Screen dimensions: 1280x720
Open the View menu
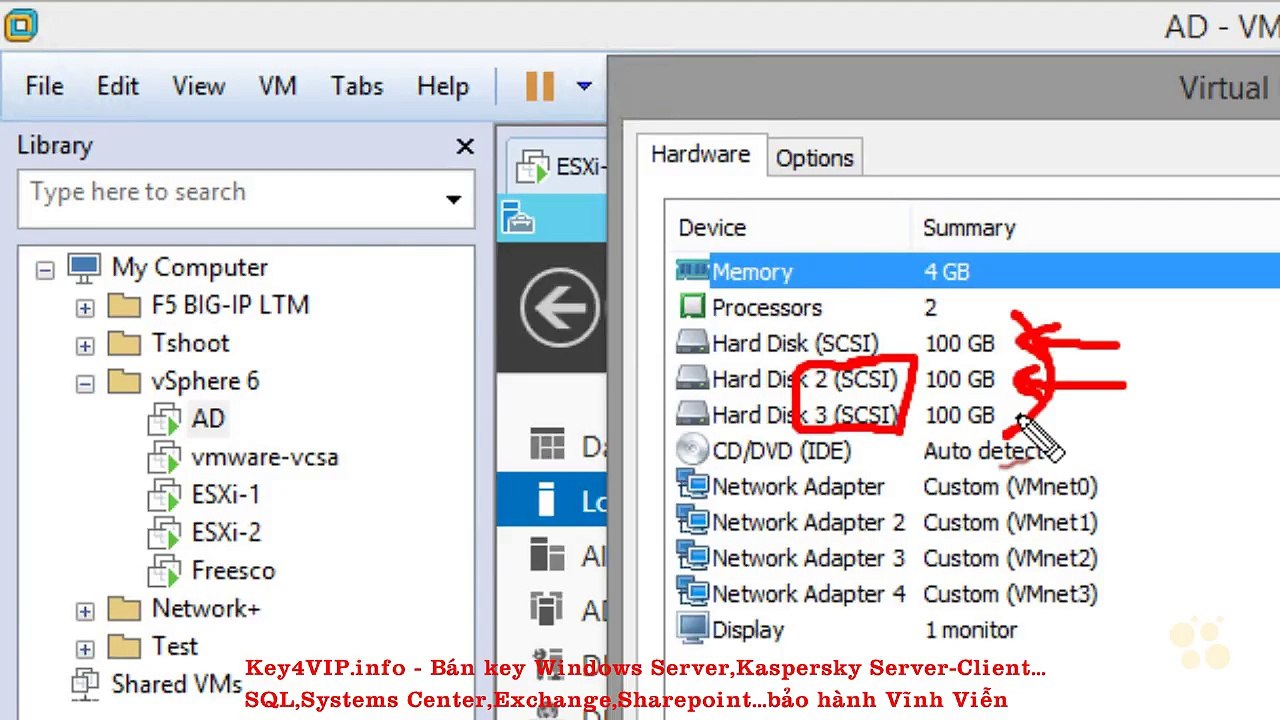coord(198,86)
